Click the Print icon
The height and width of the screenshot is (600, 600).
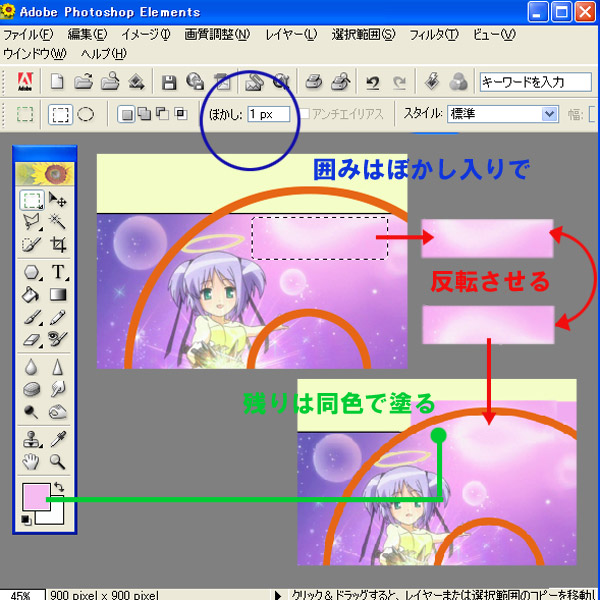point(314,82)
